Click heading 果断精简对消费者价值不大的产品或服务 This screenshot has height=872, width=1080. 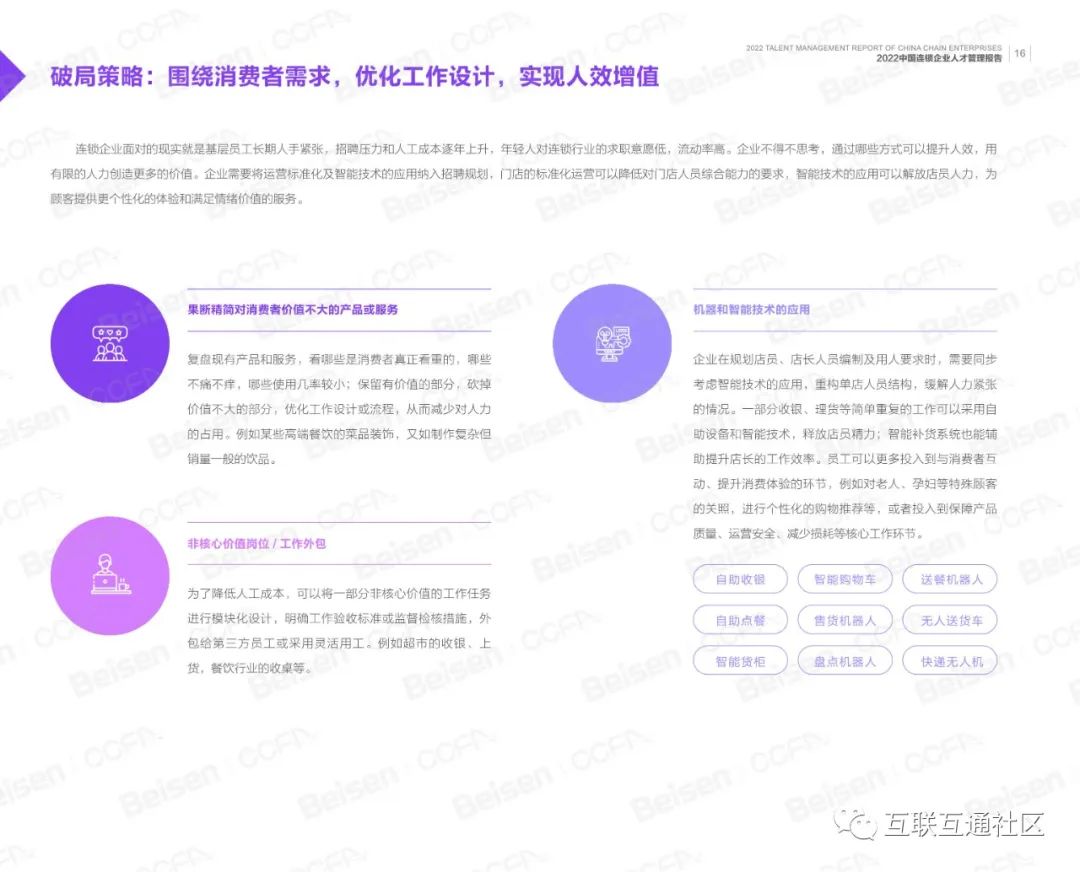(293, 309)
